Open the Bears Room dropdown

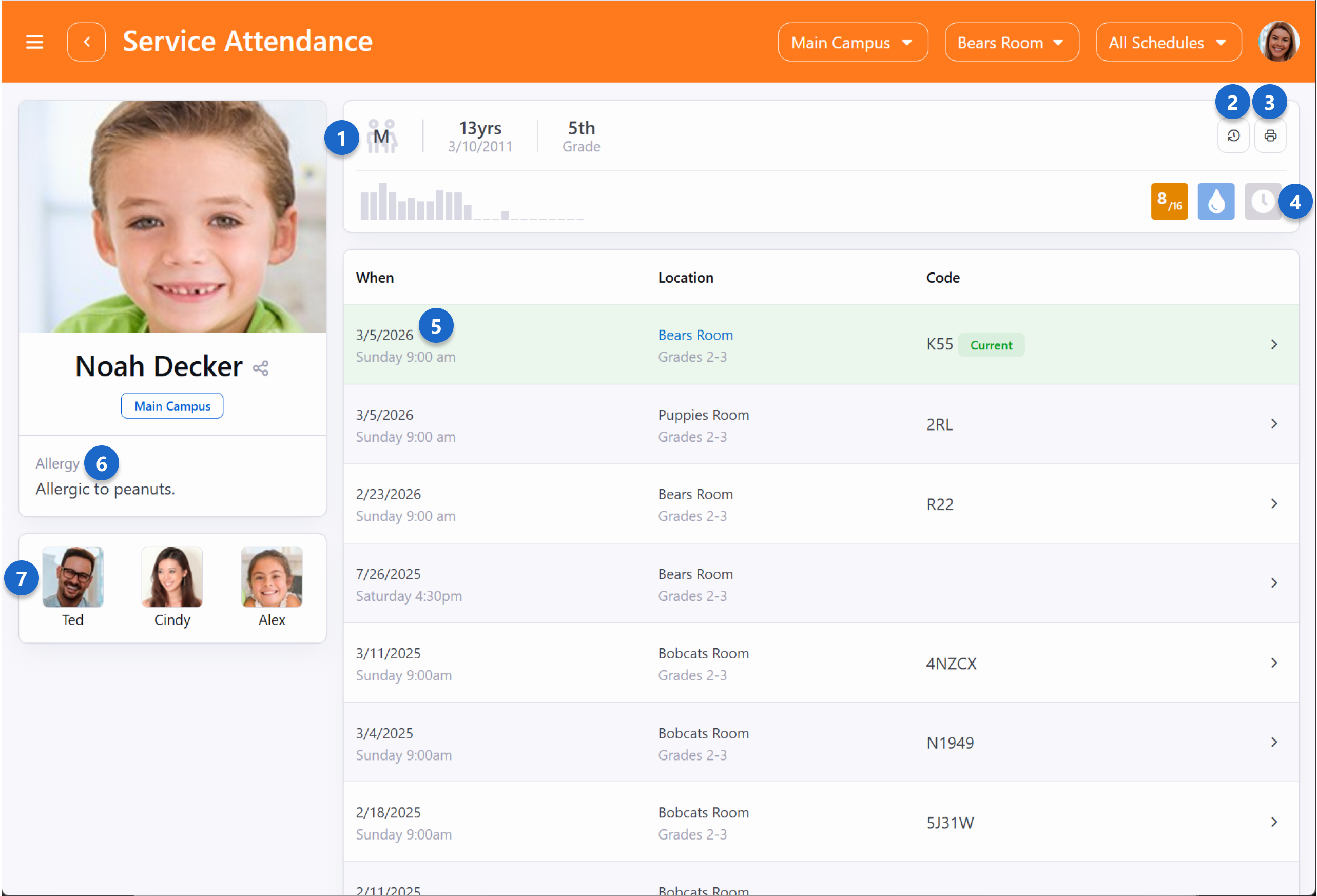[x=1012, y=43]
